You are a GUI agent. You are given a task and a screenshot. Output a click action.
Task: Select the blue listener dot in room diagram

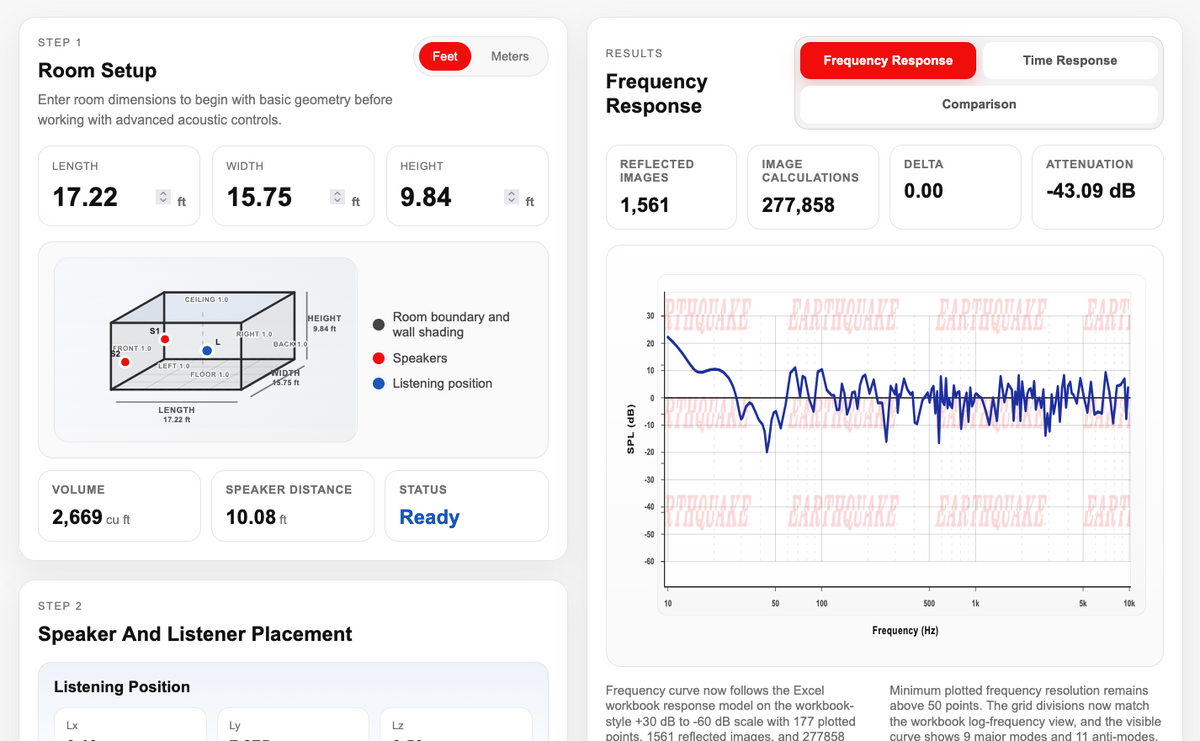point(207,351)
